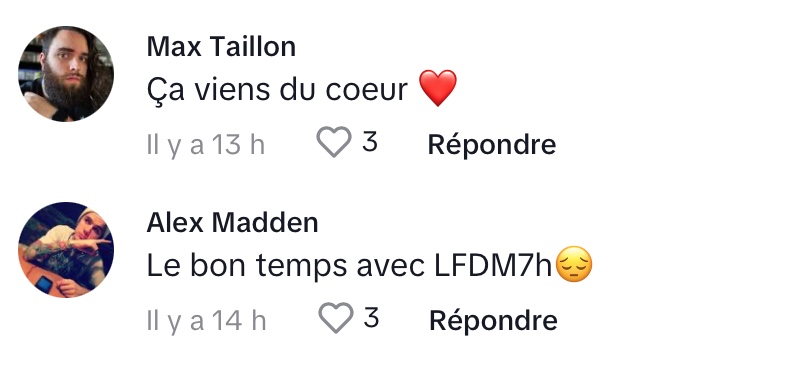Reply to Max Taillon using Répondre
804x370 pixels.
pyautogui.click(x=492, y=145)
